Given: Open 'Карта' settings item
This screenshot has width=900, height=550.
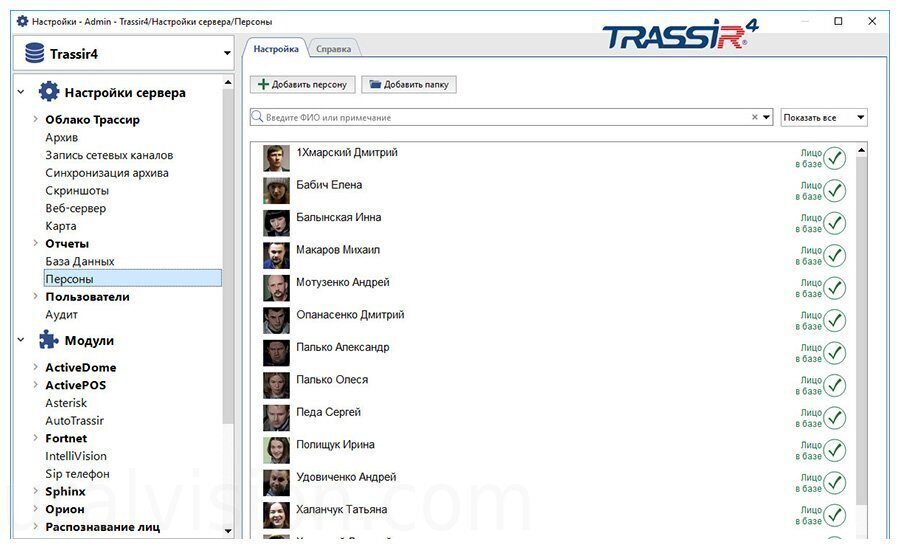Looking at the screenshot, I should coord(61,226).
